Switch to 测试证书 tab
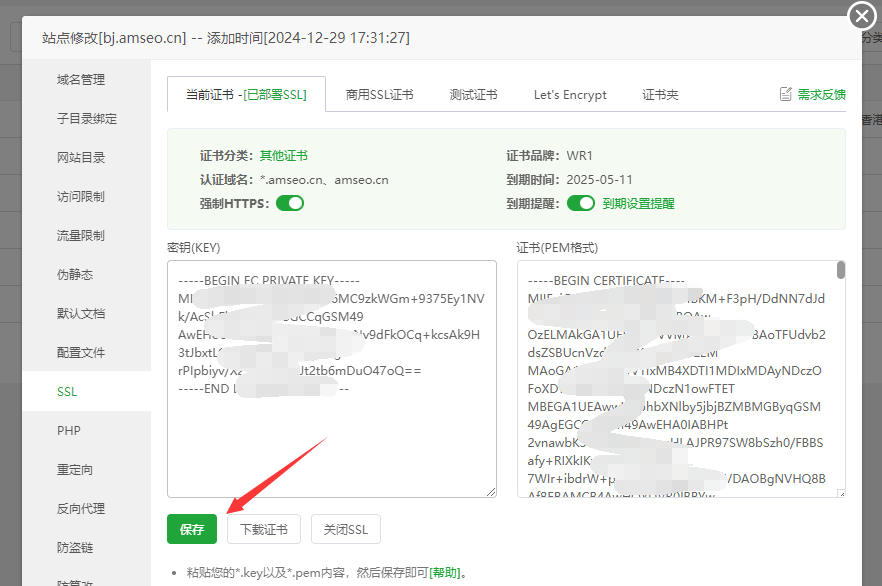Viewport: 882px width, 586px height. 474,94
